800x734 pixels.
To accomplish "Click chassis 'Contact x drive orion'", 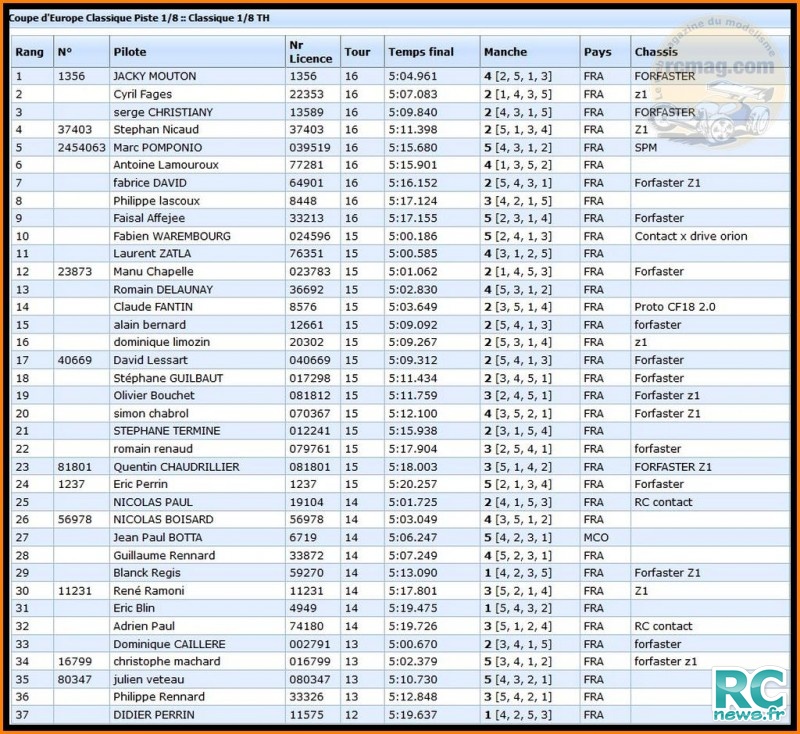I will (x=691, y=237).
